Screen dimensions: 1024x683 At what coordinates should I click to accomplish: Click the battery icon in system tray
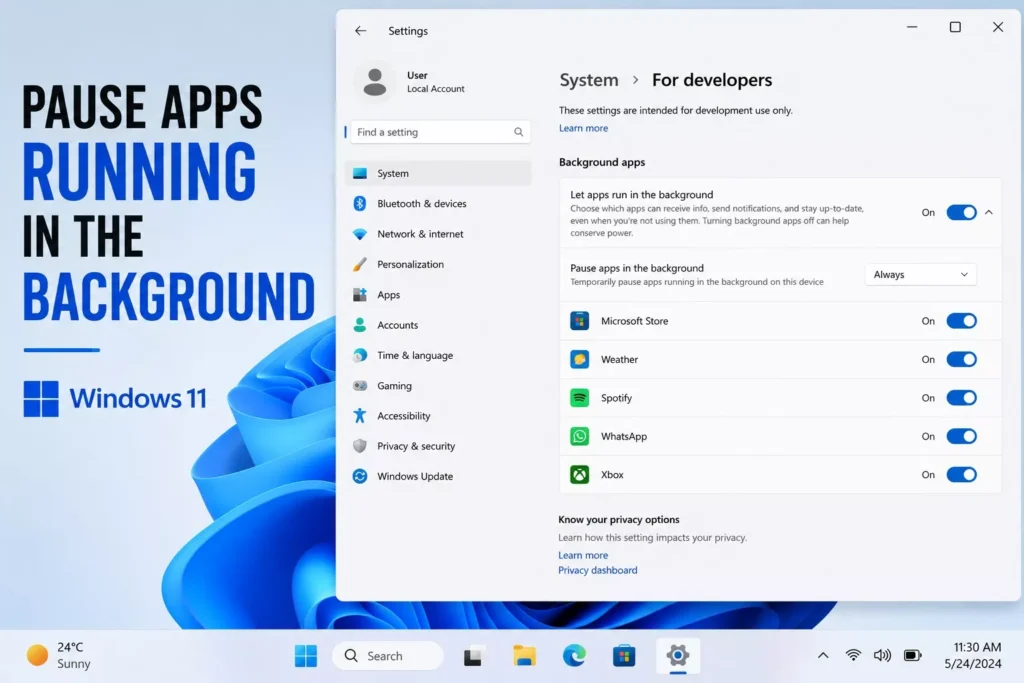pyautogui.click(x=912, y=655)
